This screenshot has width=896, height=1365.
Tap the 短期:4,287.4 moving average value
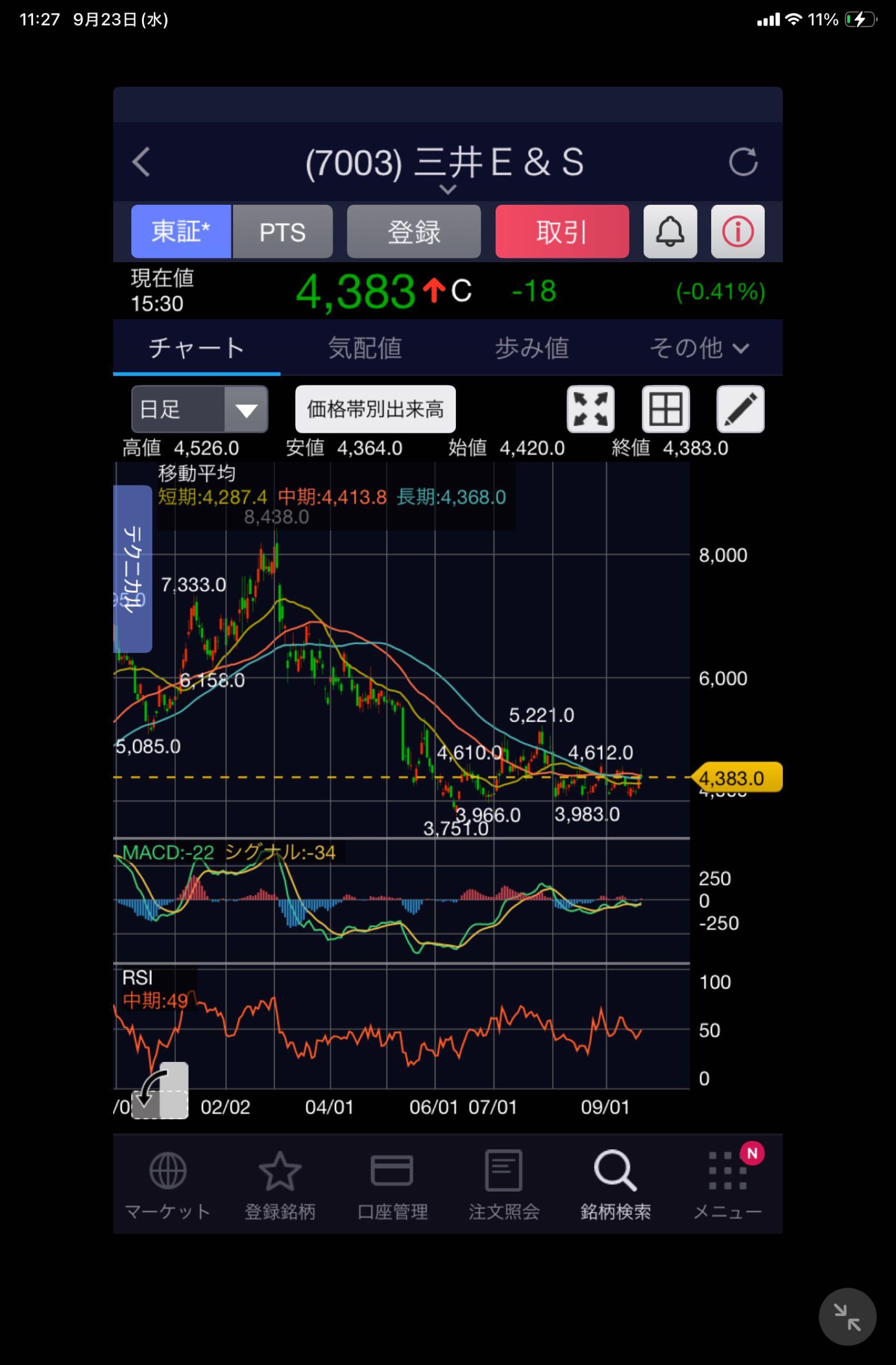[x=213, y=497]
